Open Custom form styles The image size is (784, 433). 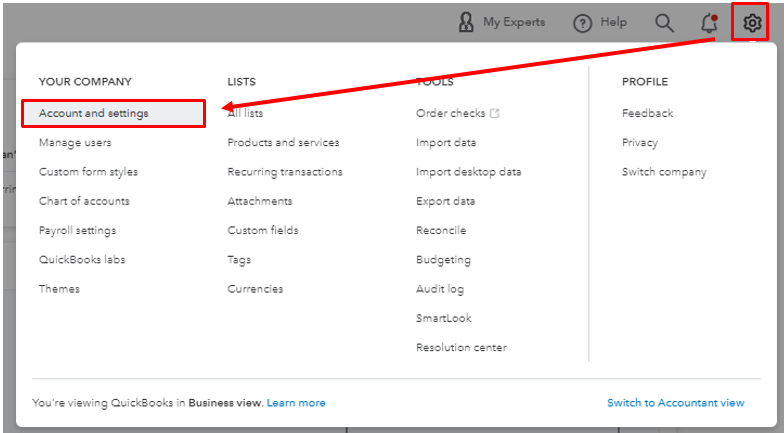(88, 172)
